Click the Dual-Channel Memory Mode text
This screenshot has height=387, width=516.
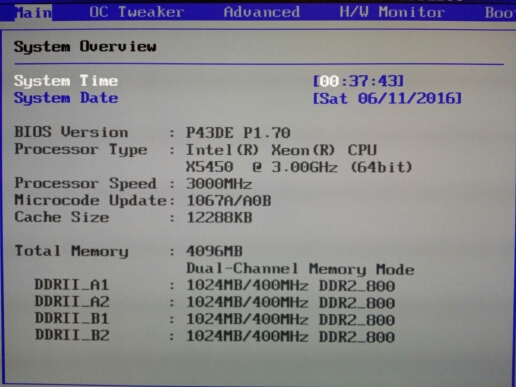300,269
